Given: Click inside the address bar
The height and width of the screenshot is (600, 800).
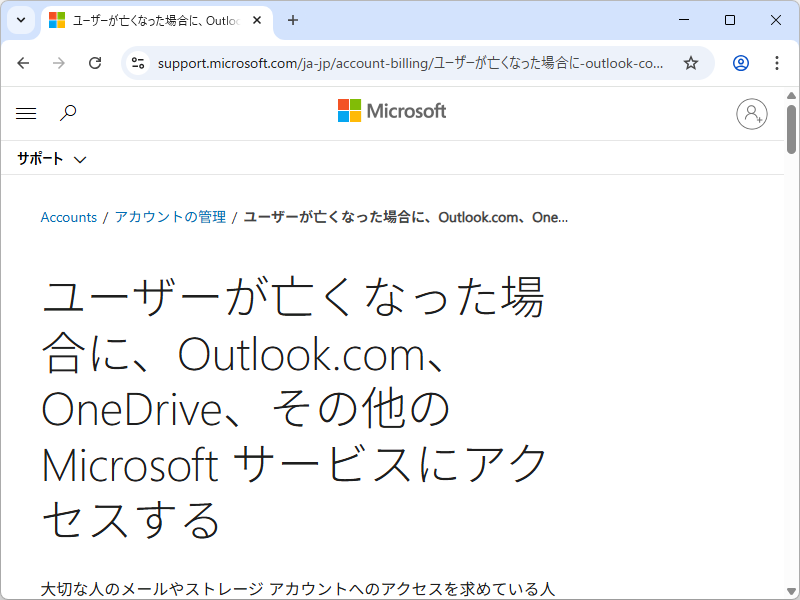Looking at the screenshot, I should [x=400, y=63].
